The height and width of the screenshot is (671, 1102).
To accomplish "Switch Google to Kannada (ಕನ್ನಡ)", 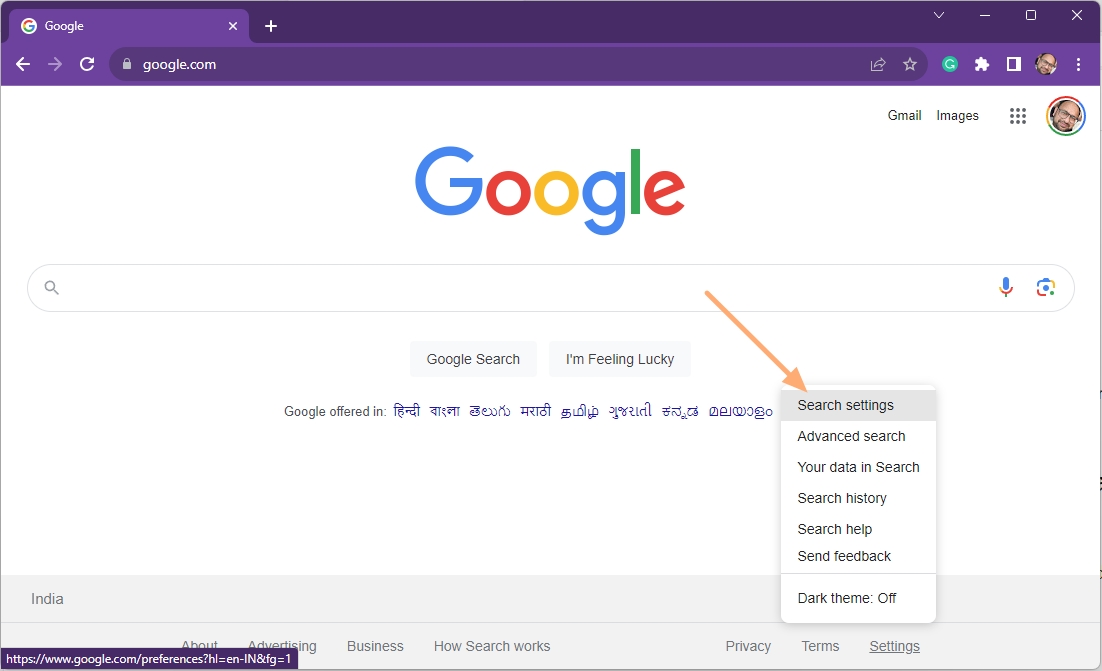I will point(680,411).
